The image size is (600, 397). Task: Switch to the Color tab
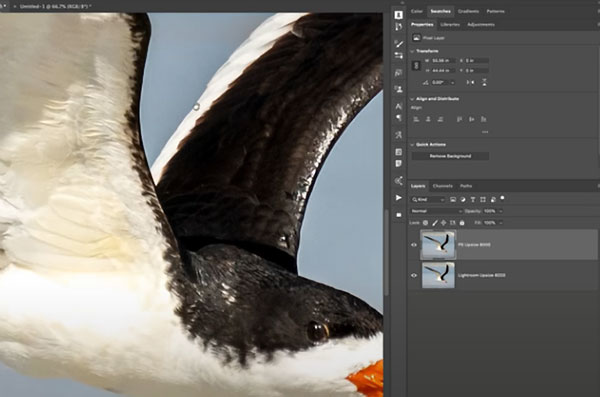click(x=416, y=11)
